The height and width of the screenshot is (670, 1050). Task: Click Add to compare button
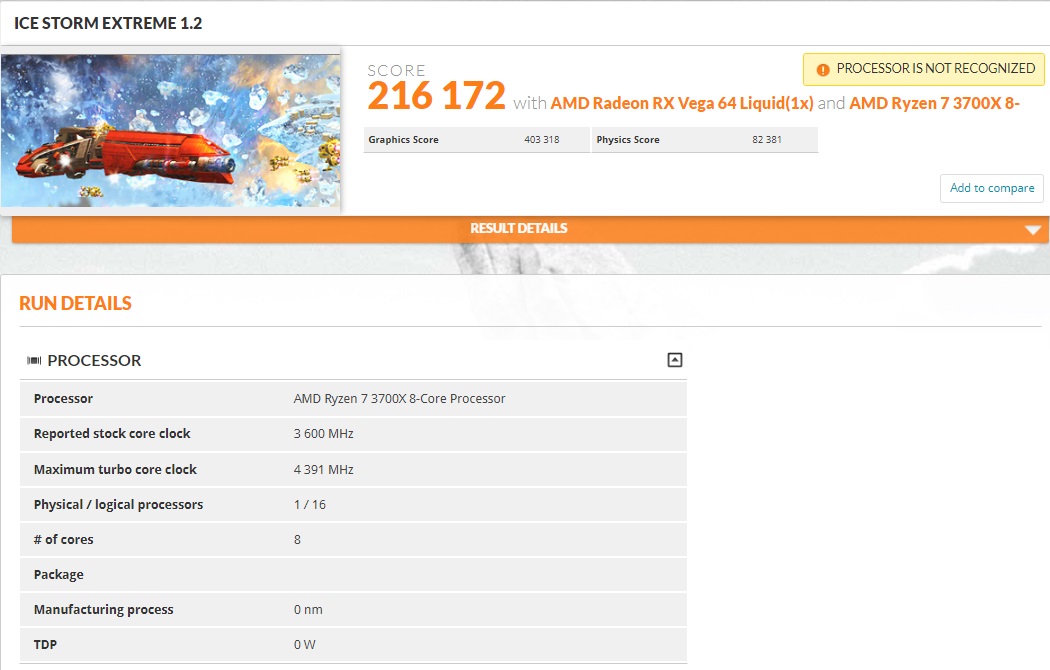(992, 188)
